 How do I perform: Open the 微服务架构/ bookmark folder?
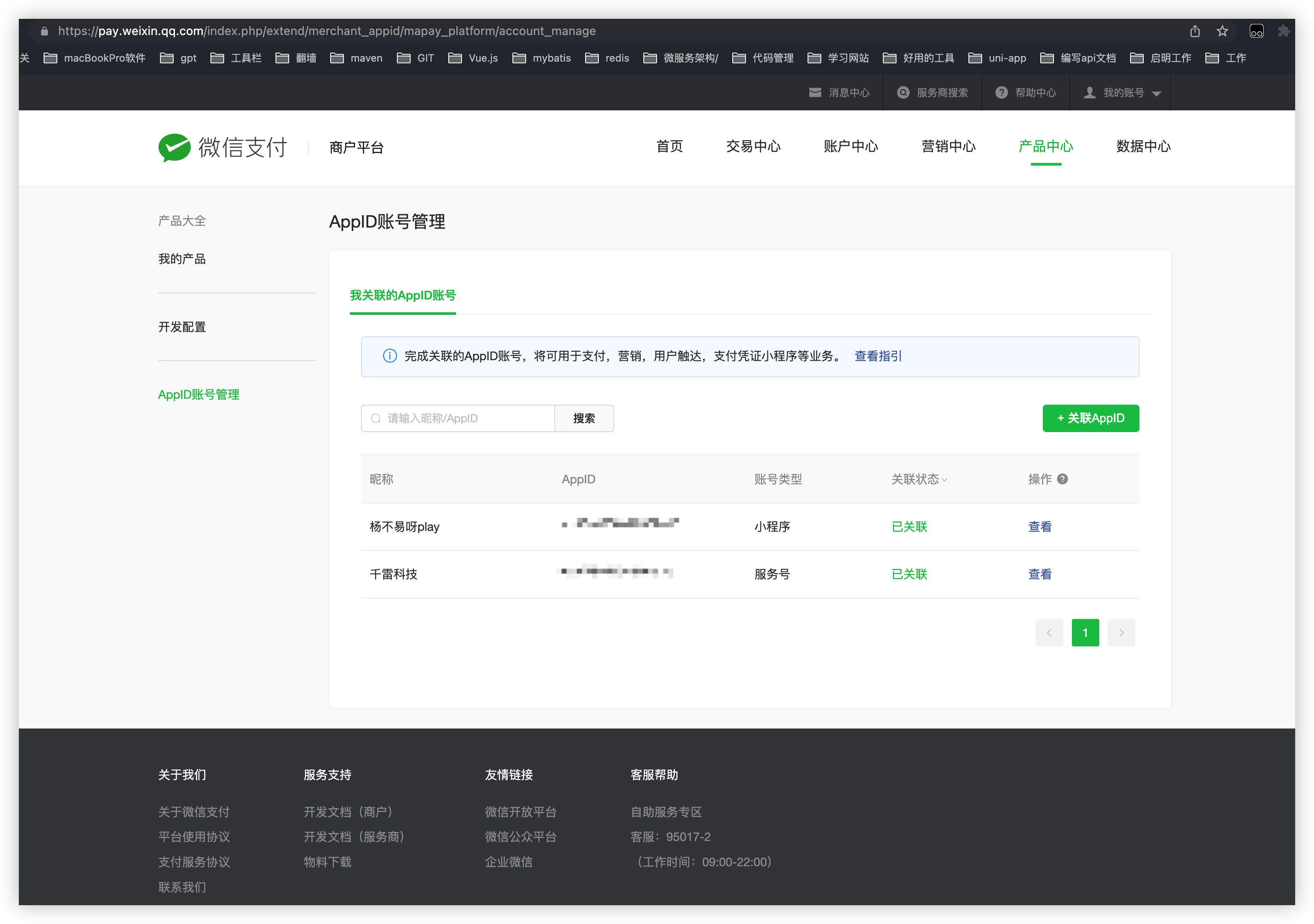tap(681, 58)
